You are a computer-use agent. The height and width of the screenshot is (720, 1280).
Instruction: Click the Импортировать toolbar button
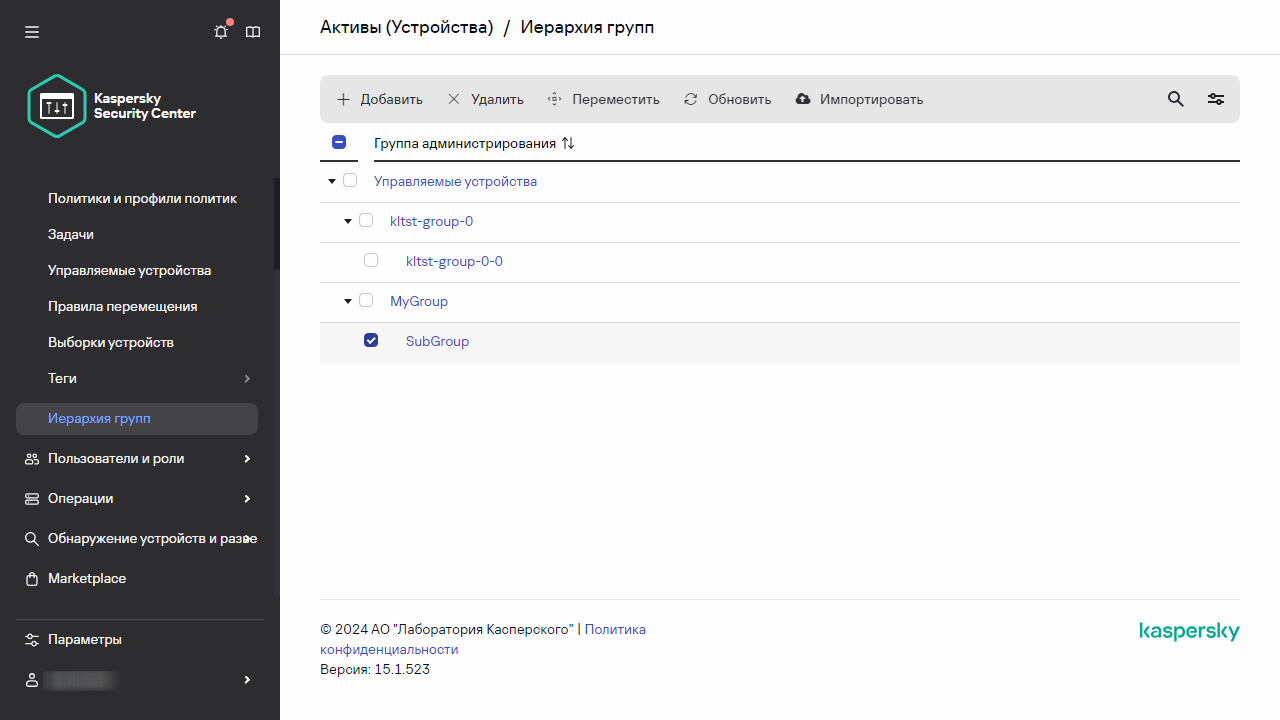[x=859, y=99]
